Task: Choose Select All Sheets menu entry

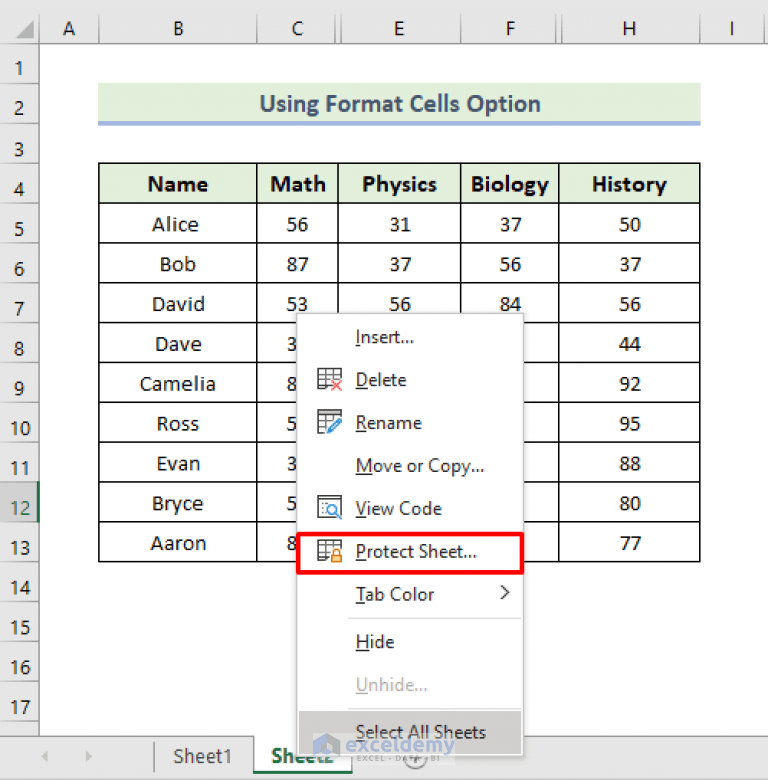Action: (x=410, y=732)
